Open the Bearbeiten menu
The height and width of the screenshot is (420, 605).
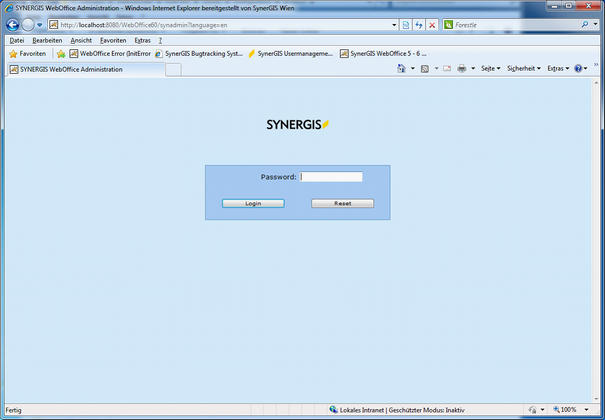pos(47,40)
